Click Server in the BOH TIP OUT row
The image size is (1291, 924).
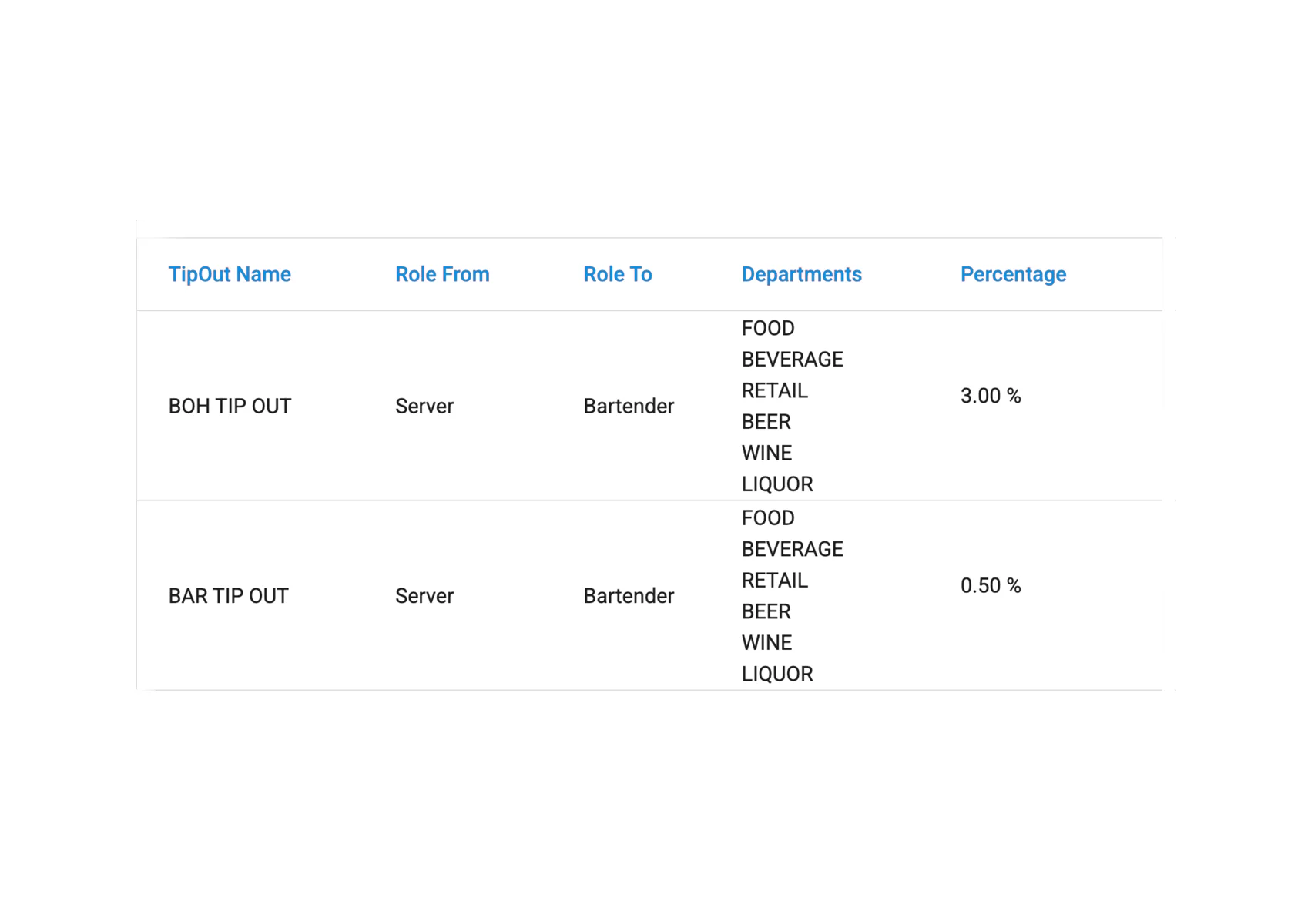[x=424, y=406]
